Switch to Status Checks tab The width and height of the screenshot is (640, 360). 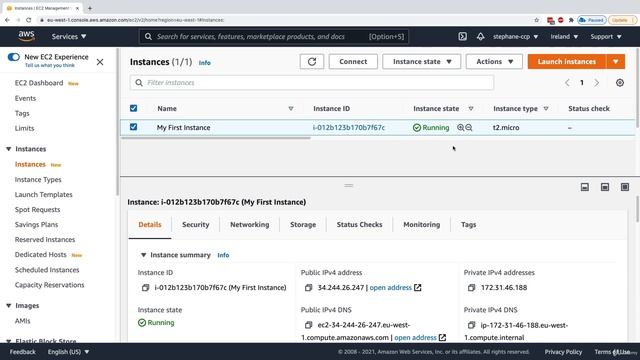tap(359, 224)
